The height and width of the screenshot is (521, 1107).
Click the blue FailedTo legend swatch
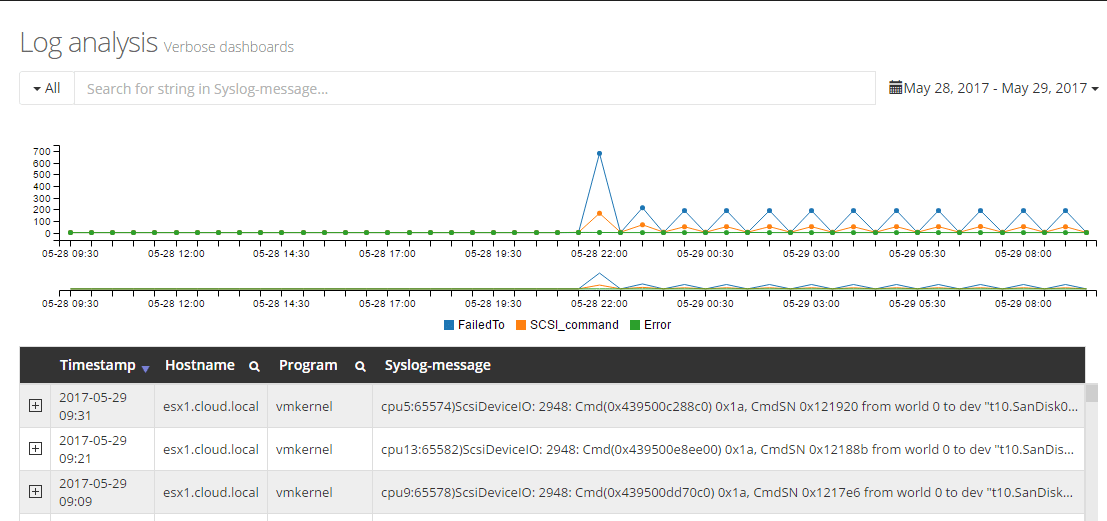coord(449,325)
